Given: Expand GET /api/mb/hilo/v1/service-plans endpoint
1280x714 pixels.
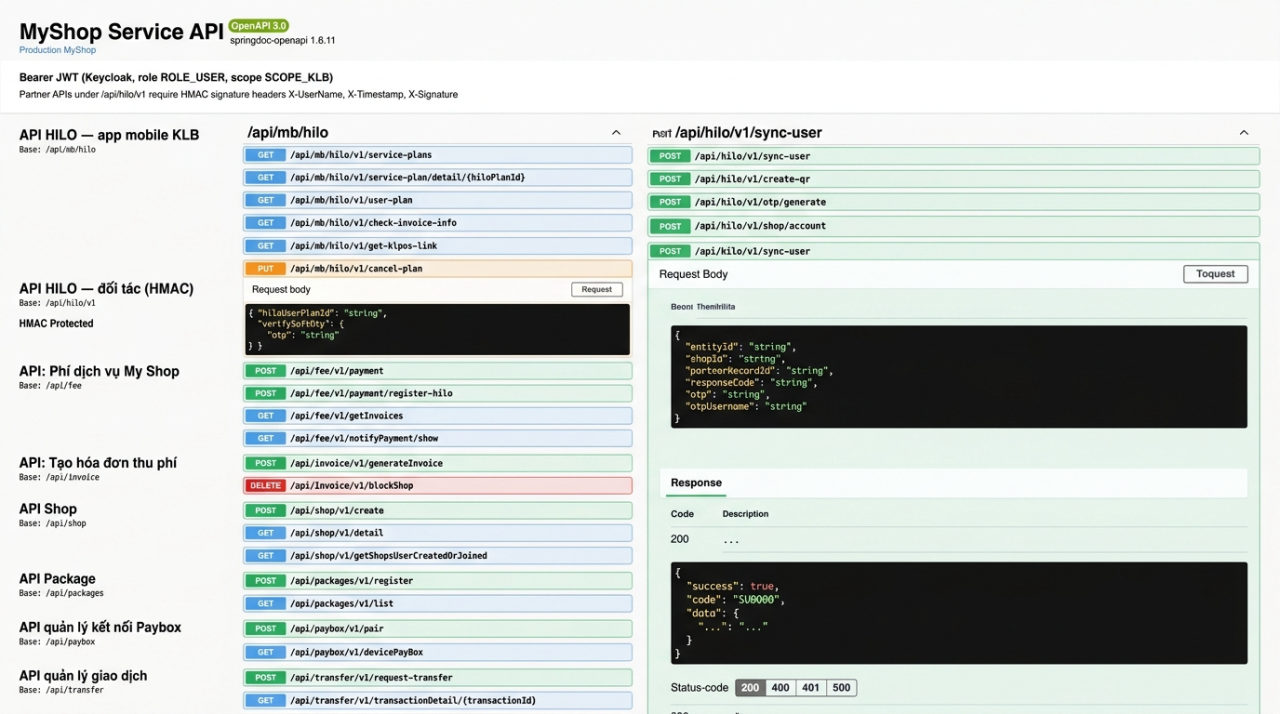Looking at the screenshot, I should [x=438, y=155].
